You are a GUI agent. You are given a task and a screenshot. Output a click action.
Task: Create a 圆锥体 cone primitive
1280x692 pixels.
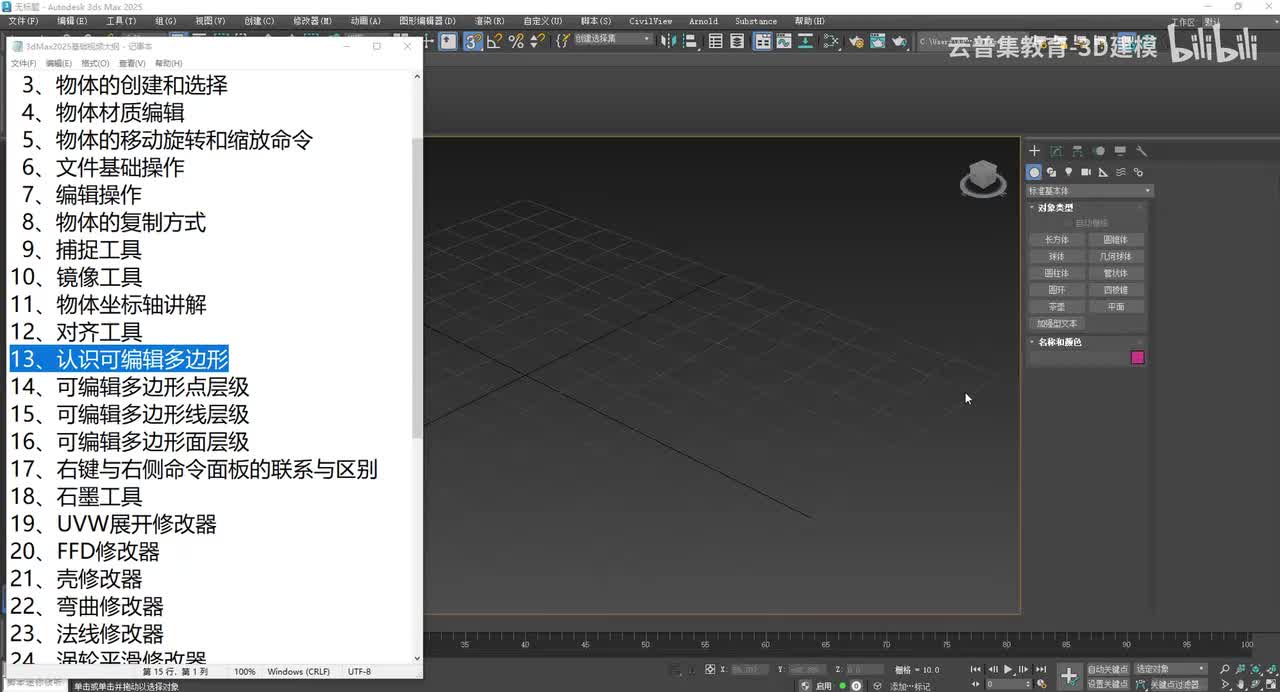point(1116,240)
